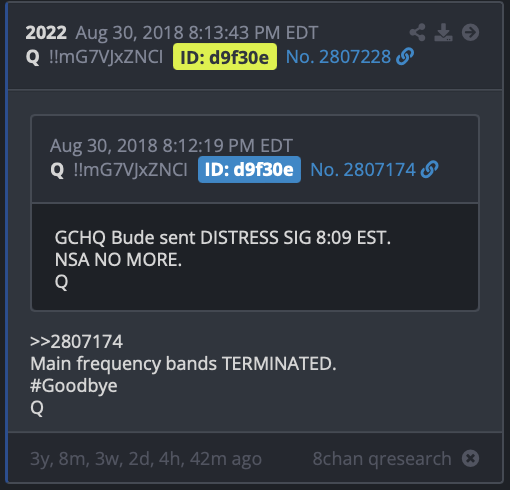Viewport: 510px width, 490px height.
Task: Click the bold post number 2022
Action: point(46,33)
